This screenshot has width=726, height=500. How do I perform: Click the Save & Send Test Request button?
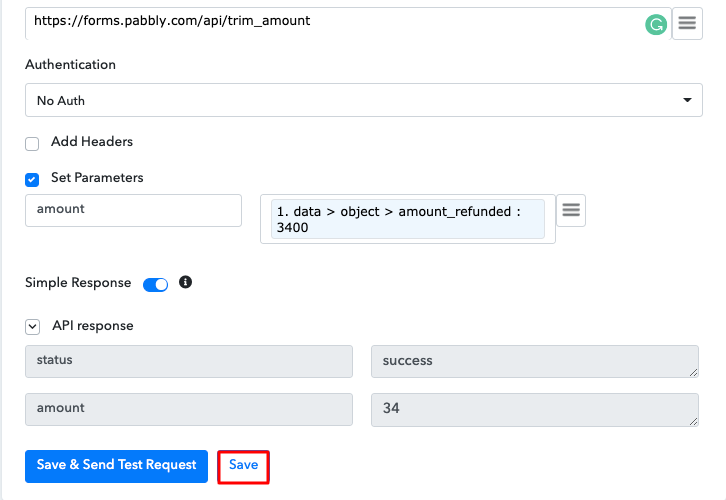[116, 466]
